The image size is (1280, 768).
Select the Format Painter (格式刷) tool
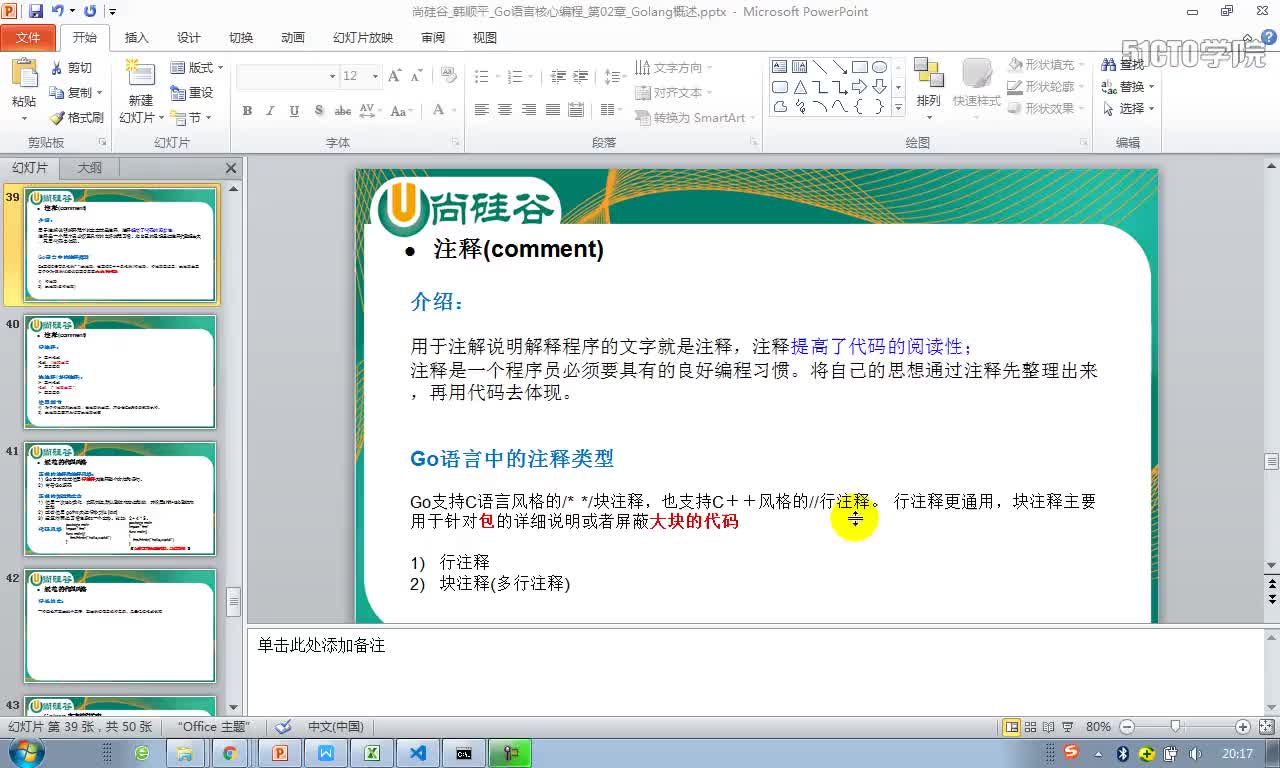pyautogui.click(x=77, y=117)
